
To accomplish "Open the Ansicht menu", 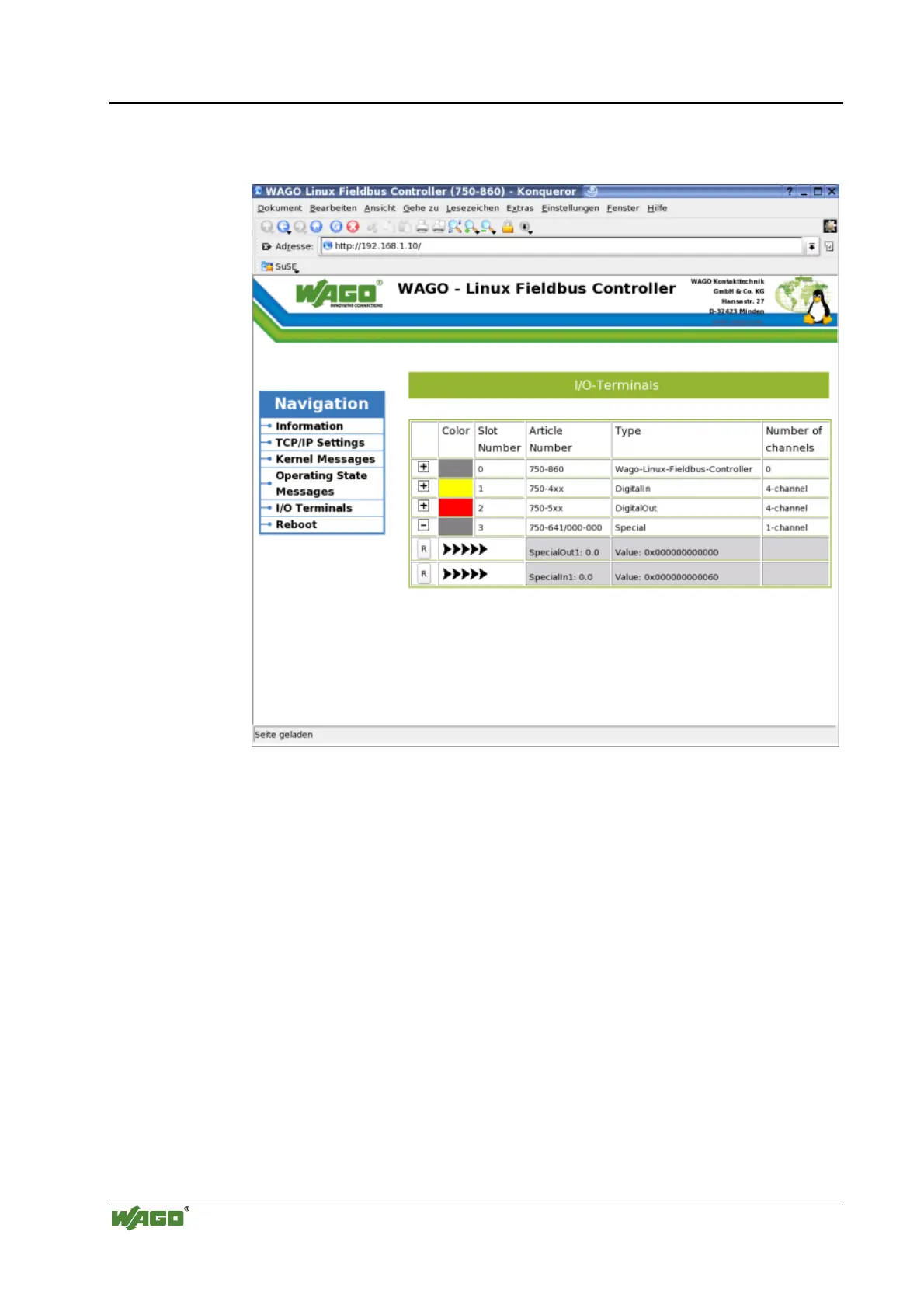I will pyautogui.click(x=380, y=208).
